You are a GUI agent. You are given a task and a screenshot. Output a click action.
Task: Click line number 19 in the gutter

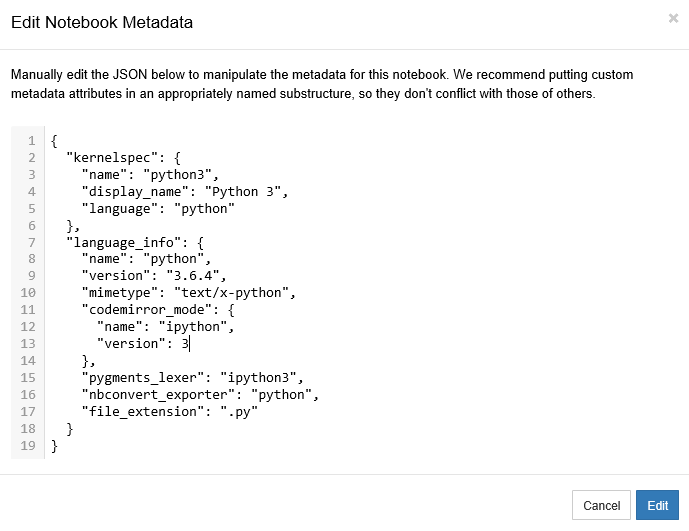pyautogui.click(x=29, y=446)
